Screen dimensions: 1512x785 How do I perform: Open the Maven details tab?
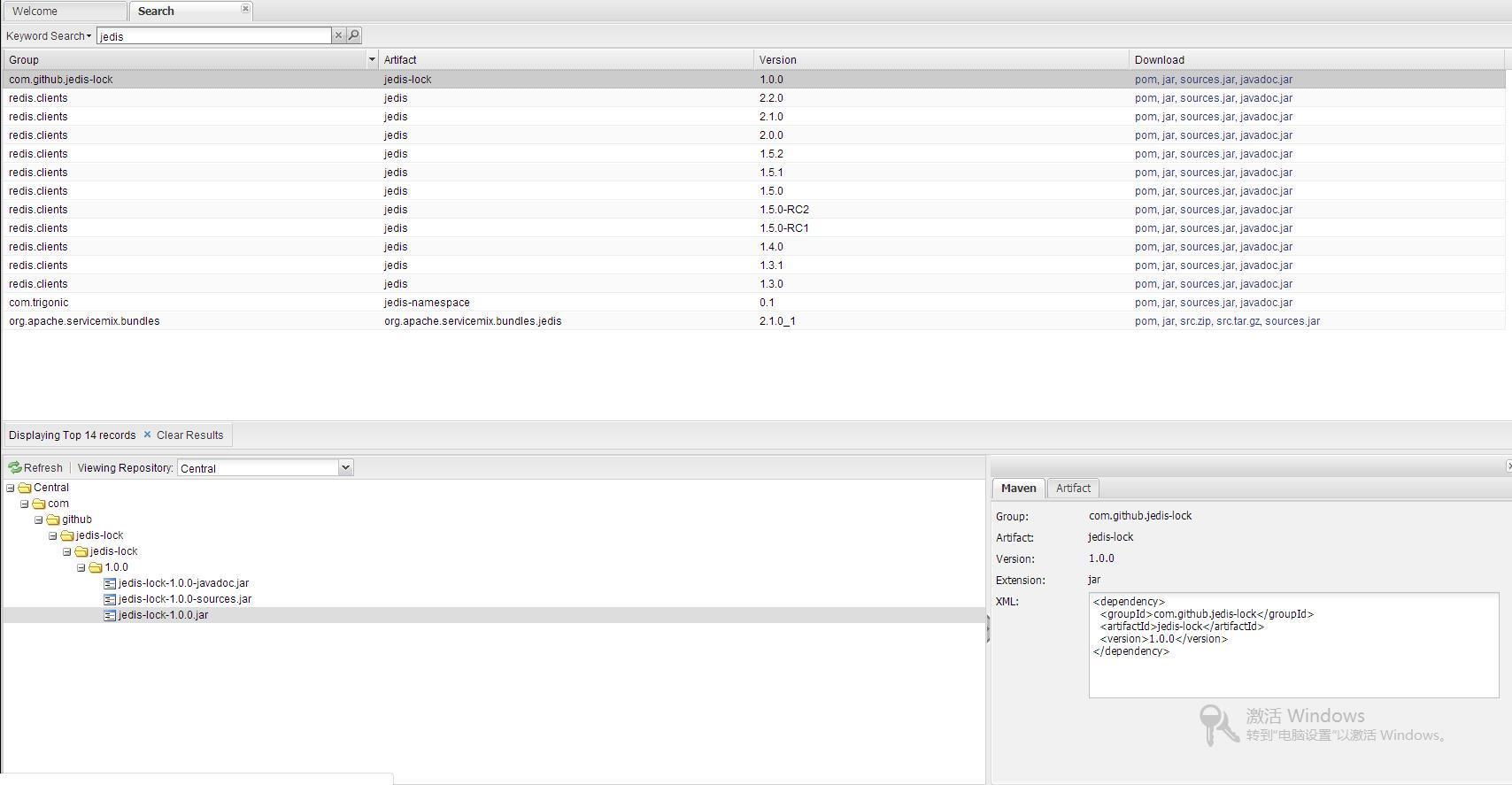click(1019, 488)
